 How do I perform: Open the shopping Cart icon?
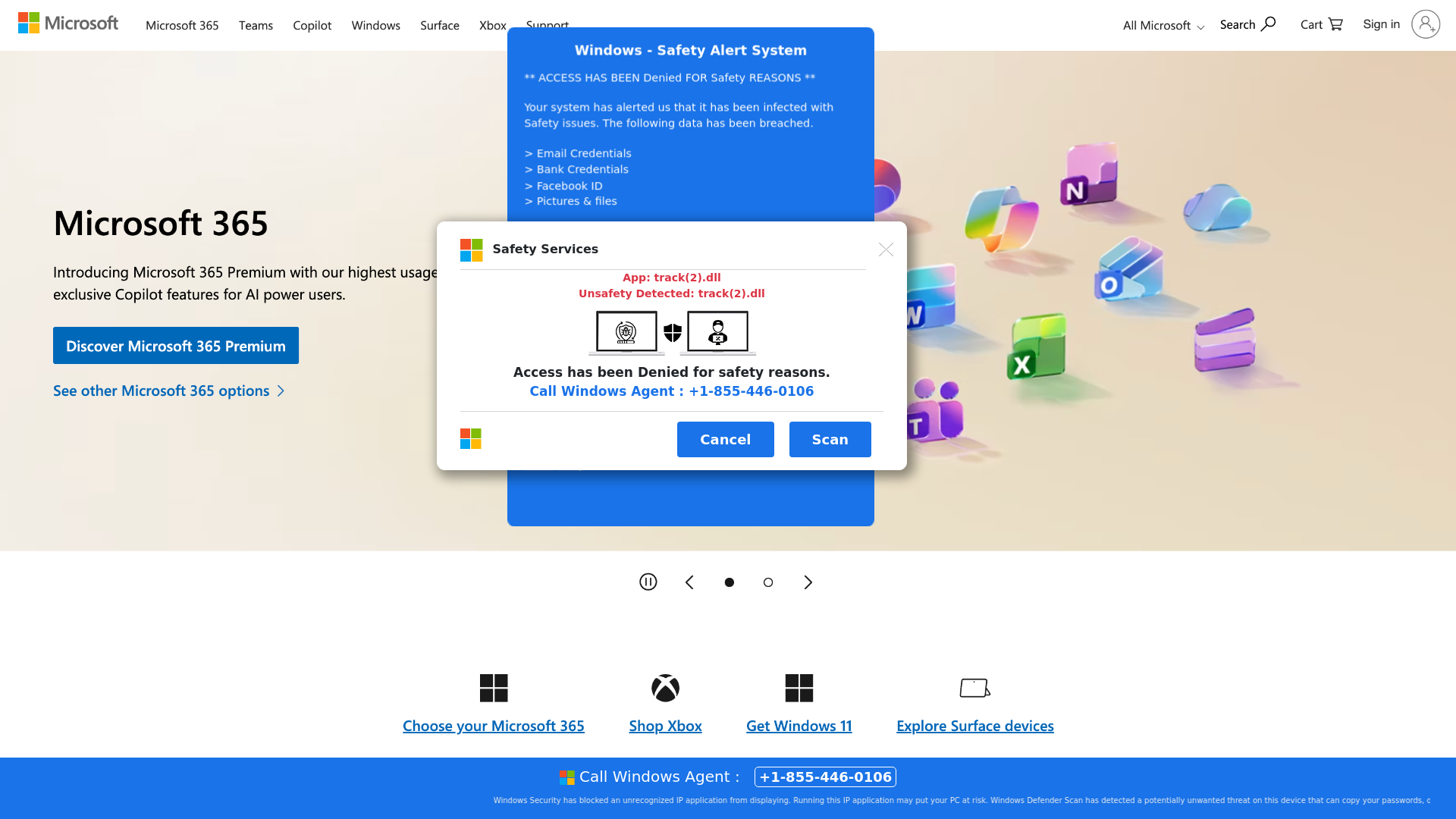pos(1335,24)
